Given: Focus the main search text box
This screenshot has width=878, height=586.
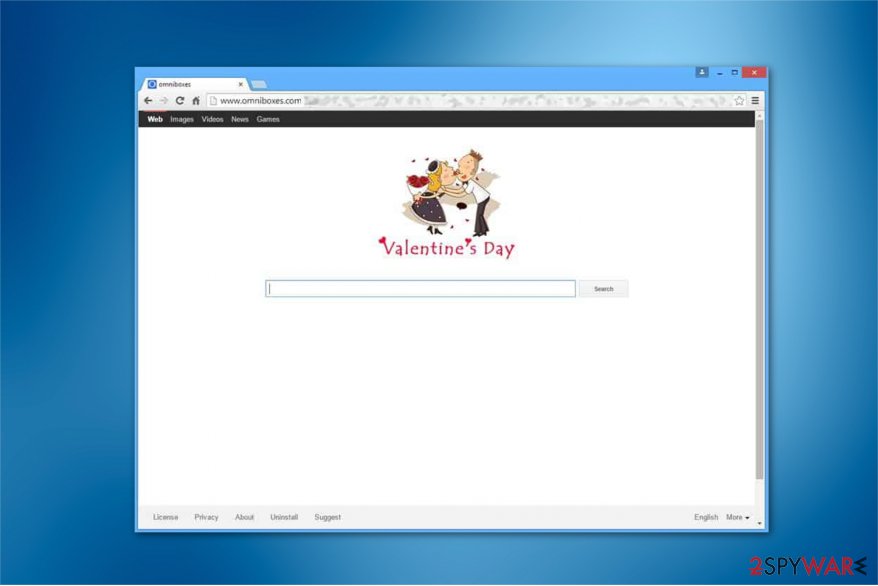Looking at the screenshot, I should (x=421, y=289).
